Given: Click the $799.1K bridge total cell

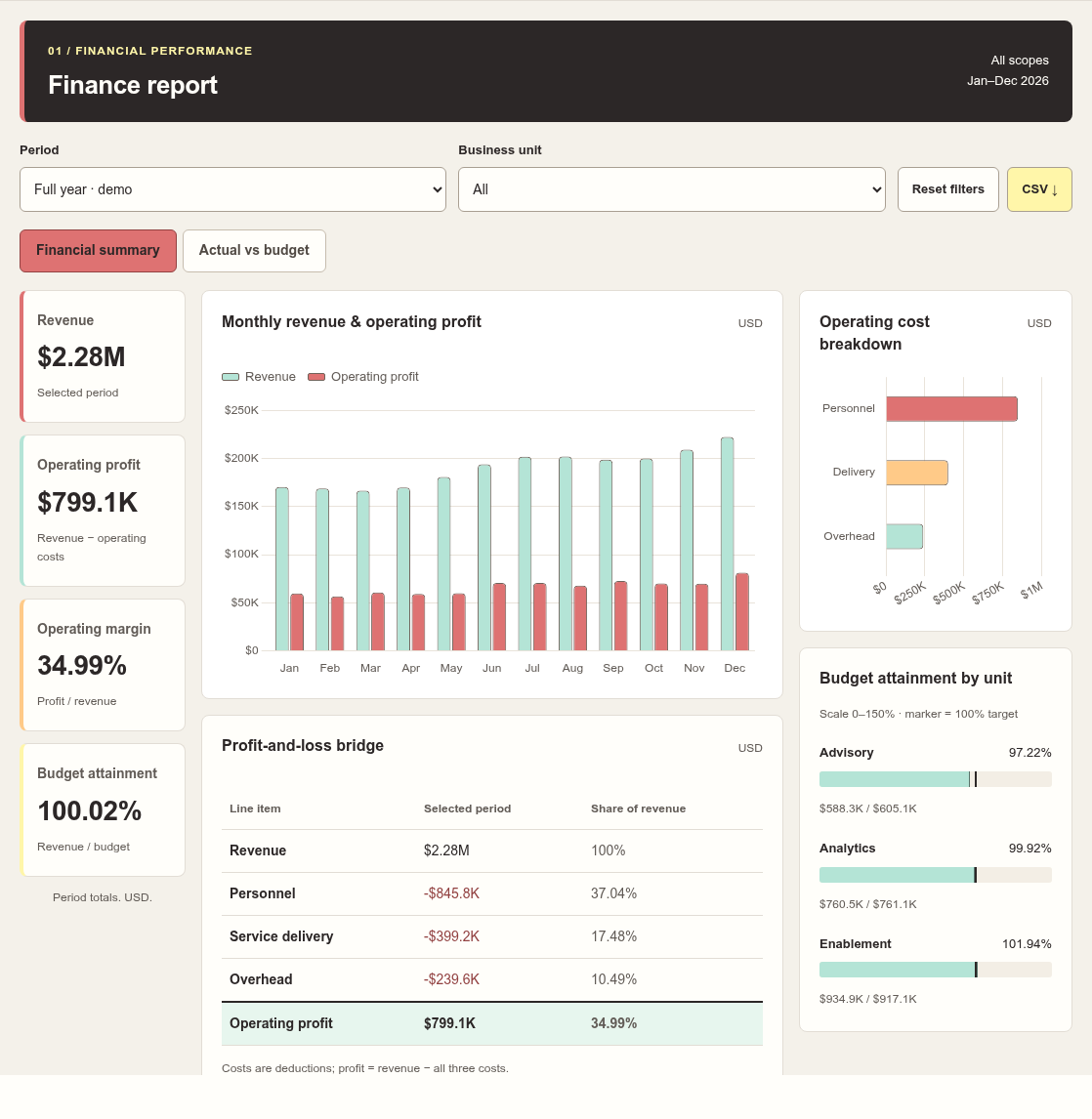Looking at the screenshot, I should 449,1023.
